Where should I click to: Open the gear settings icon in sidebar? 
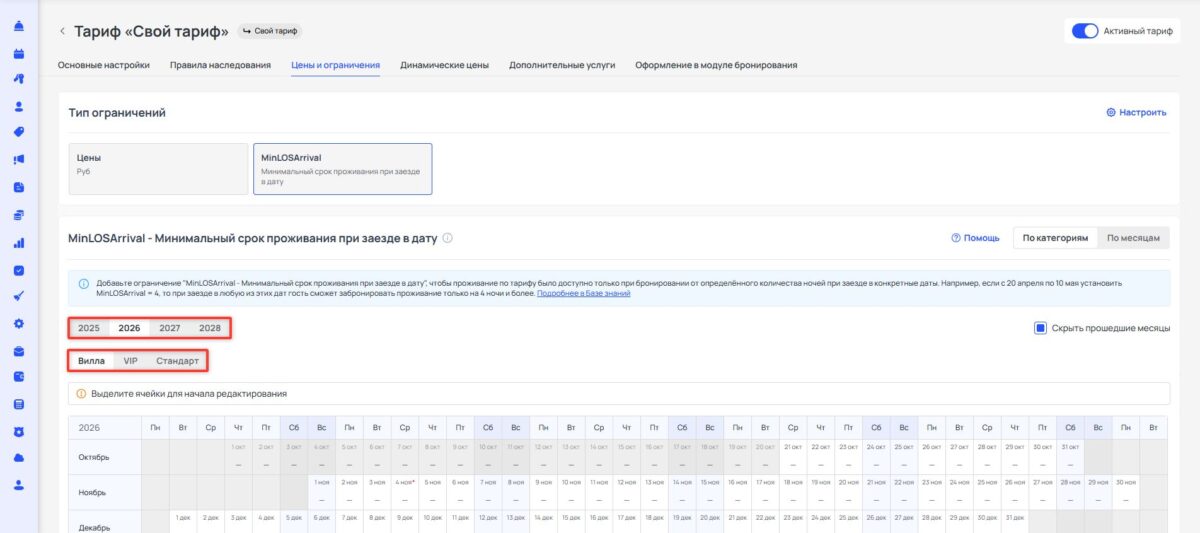pyautogui.click(x=19, y=324)
